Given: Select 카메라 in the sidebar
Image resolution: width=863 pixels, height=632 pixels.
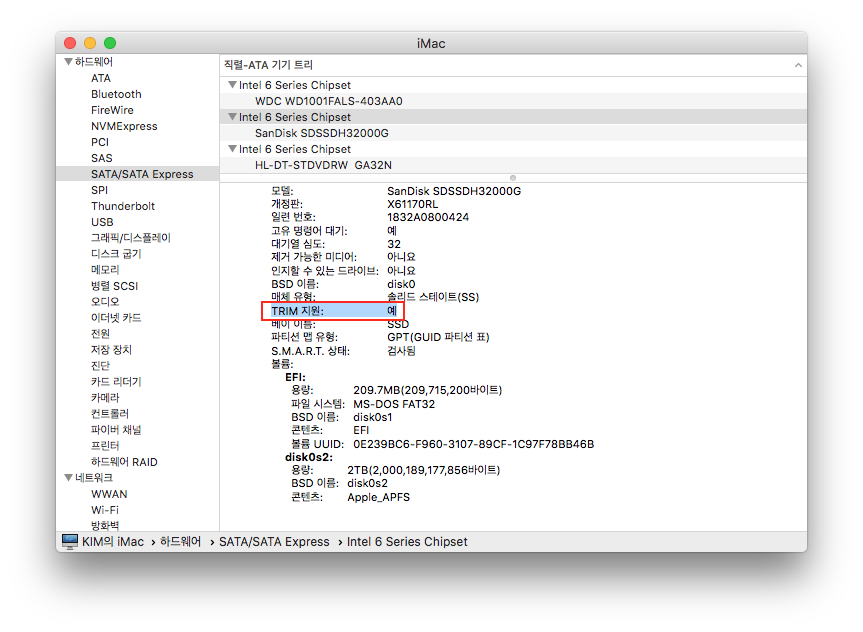Looking at the screenshot, I should click(x=105, y=397).
